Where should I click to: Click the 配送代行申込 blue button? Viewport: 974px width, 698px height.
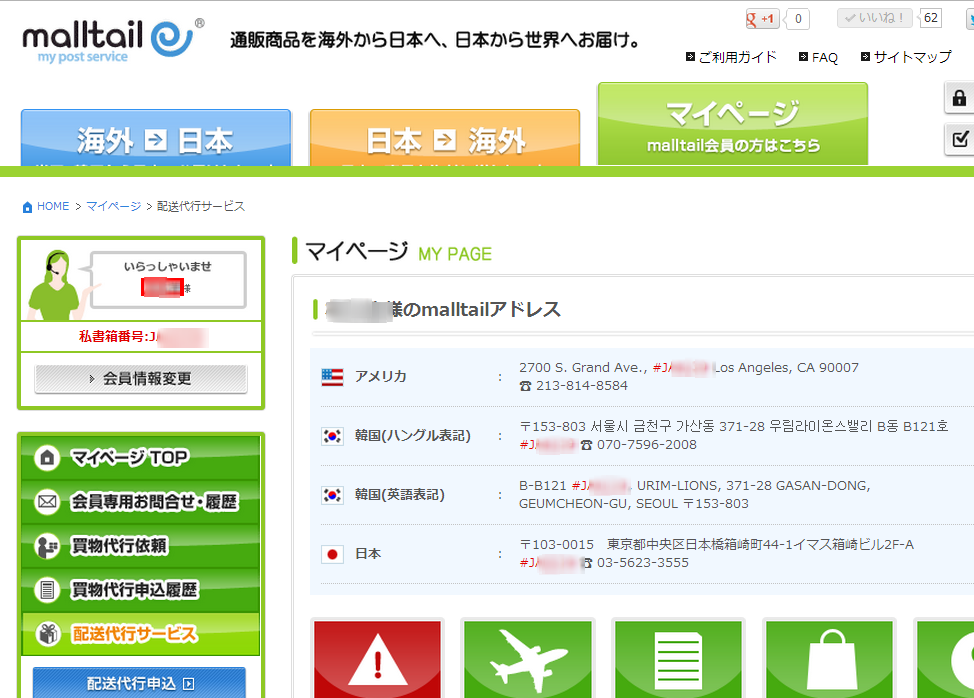click(x=139, y=683)
